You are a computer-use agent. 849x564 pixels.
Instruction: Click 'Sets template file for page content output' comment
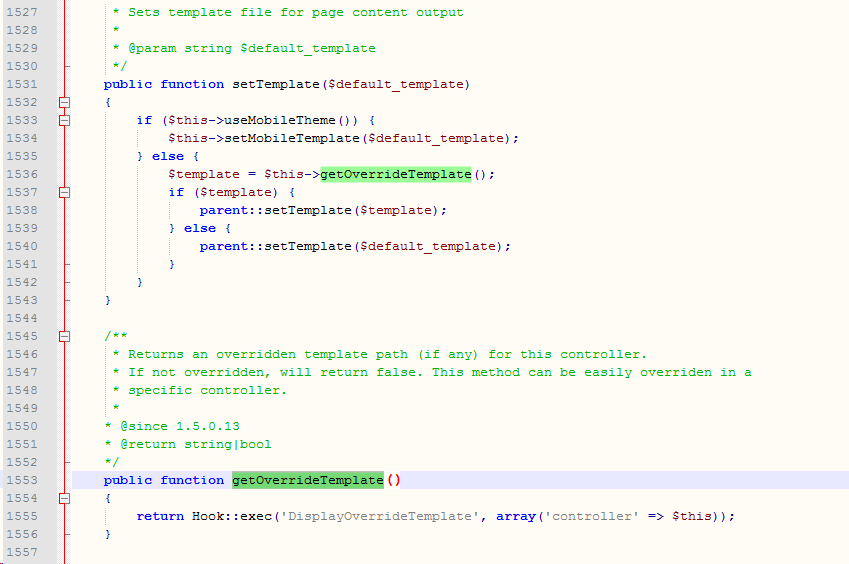[296, 12]
